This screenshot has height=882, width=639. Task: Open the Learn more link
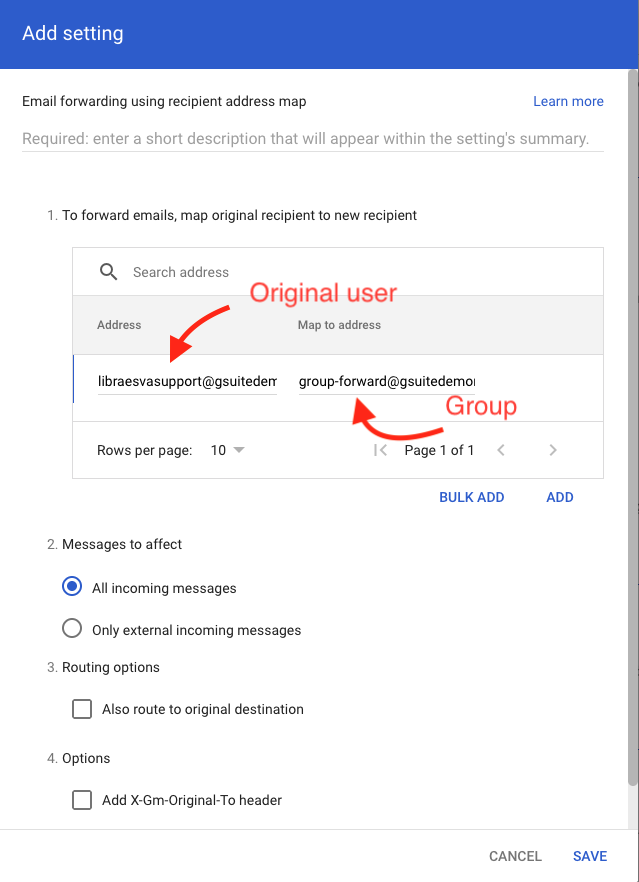tap(568, 101)
